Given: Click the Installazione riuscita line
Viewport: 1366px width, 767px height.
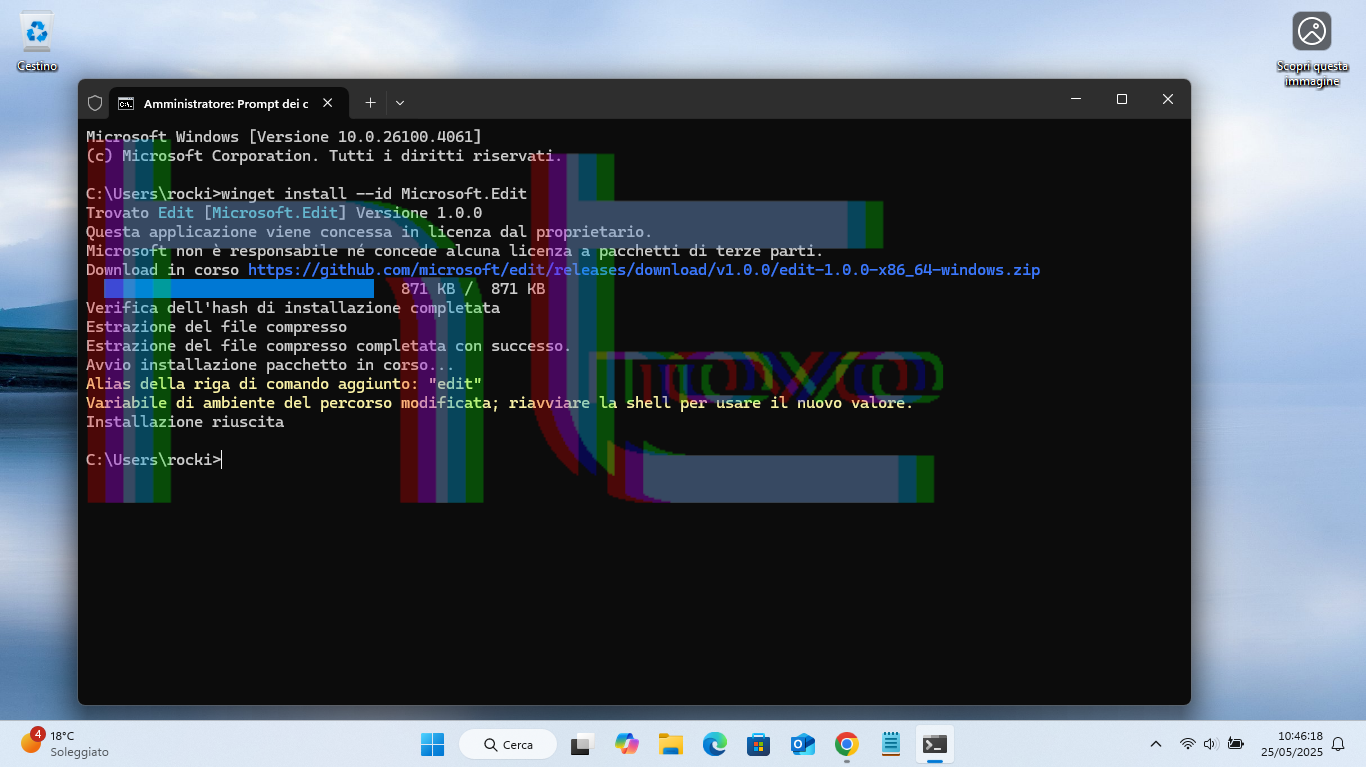Looking at the screenshot, I should 185,422.
